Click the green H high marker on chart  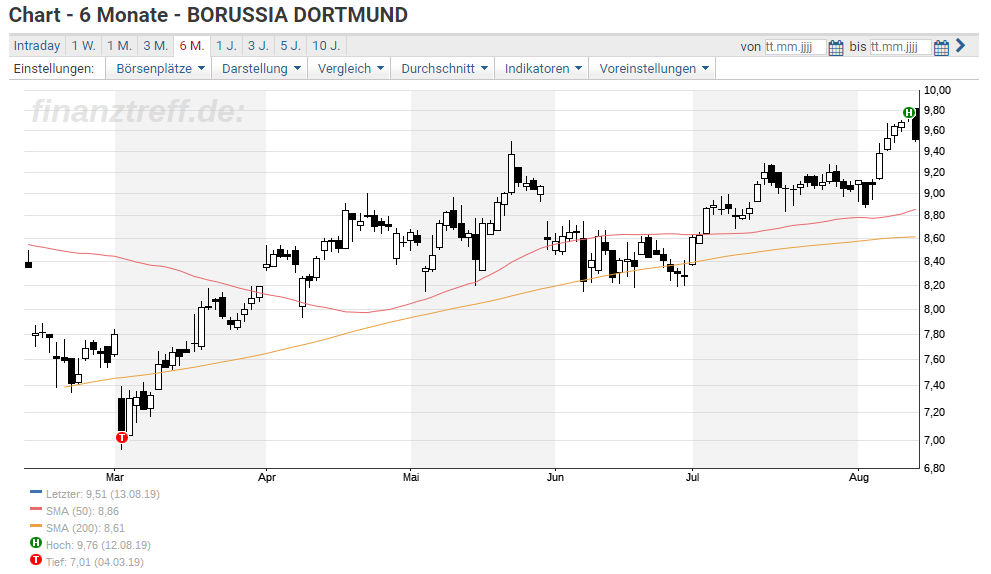click(x=909, y=113)
